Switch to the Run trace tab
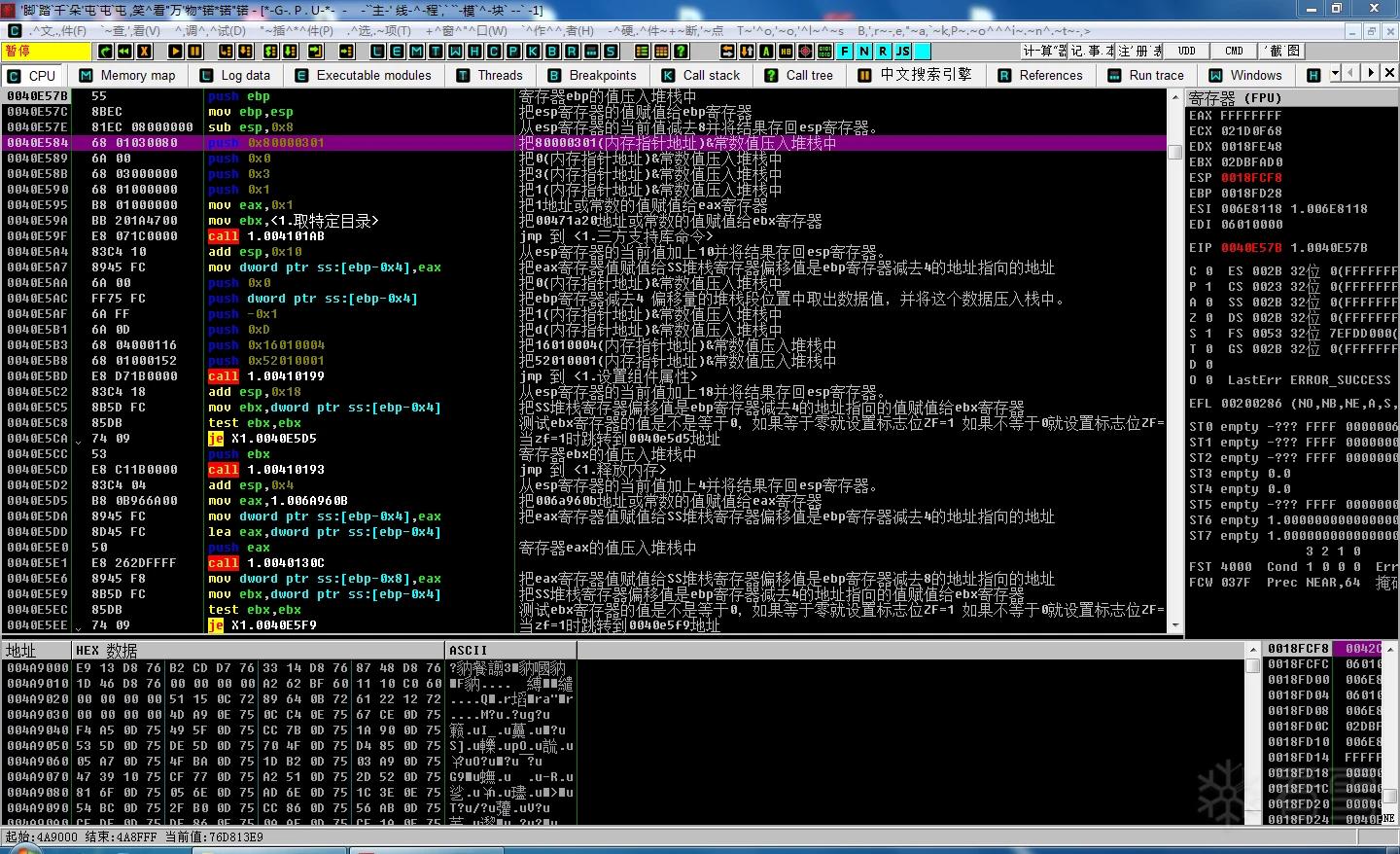Viewport: 1400px width, 854px height. pos(1145,75)
